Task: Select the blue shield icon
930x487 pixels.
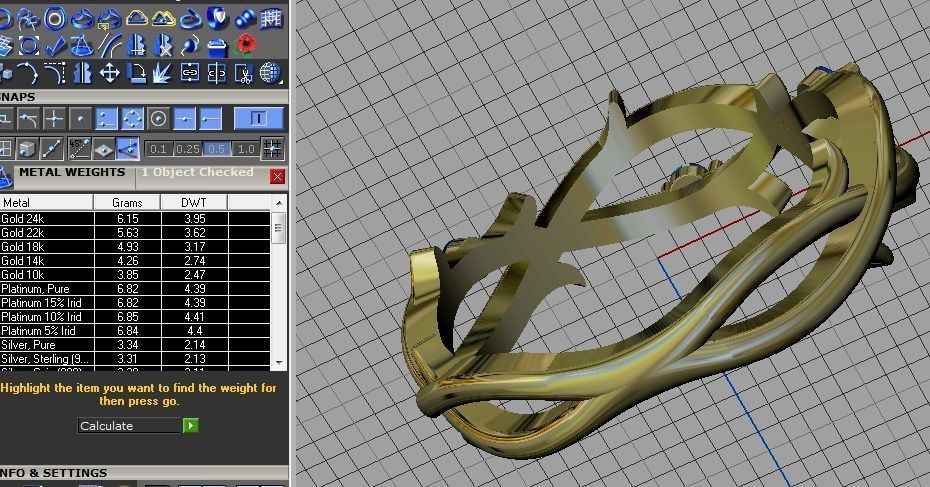Action: (x=218, y=19)
